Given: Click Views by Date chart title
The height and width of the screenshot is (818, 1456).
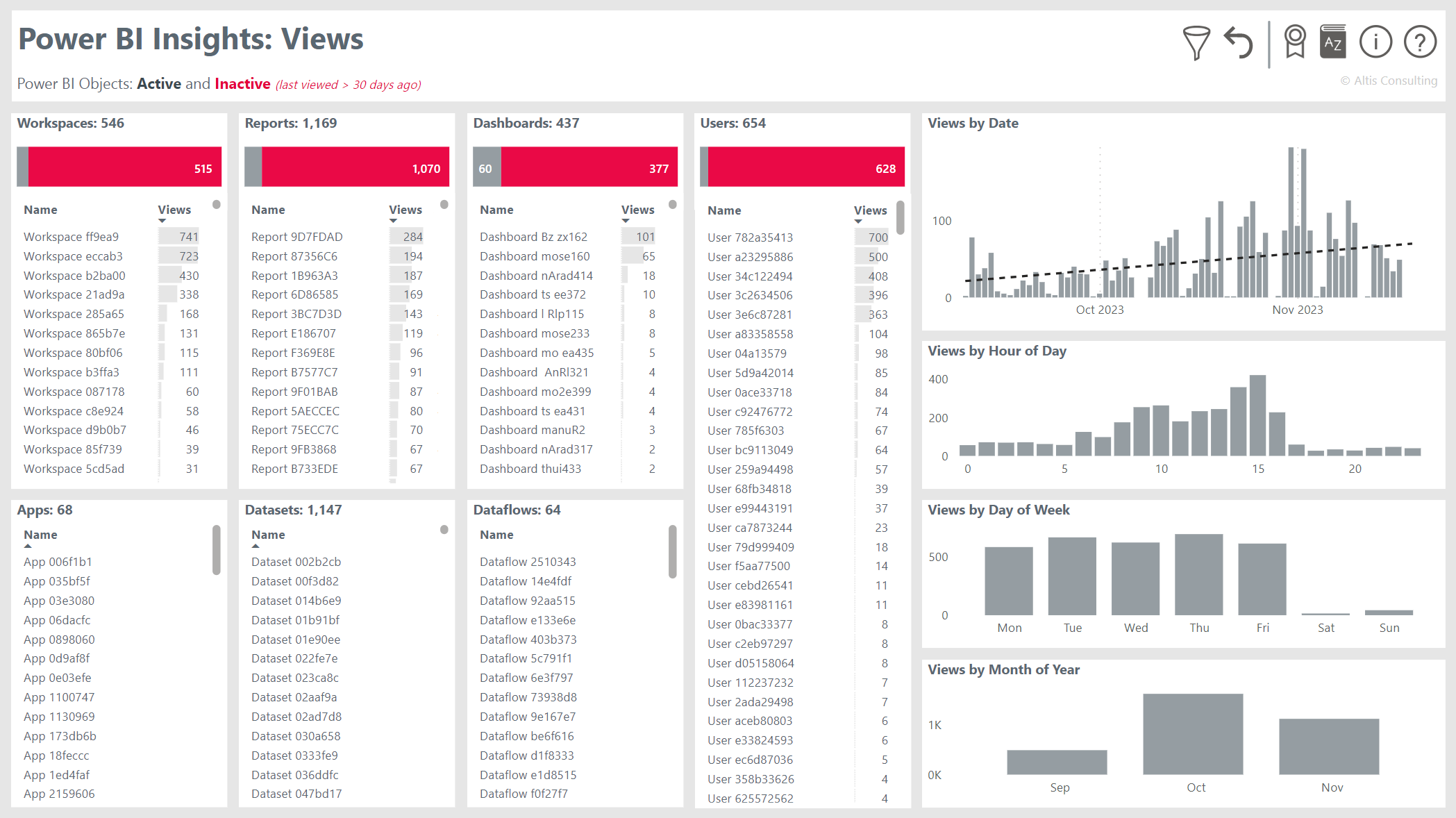Looking at the screenshot, I should pos(973,123).
